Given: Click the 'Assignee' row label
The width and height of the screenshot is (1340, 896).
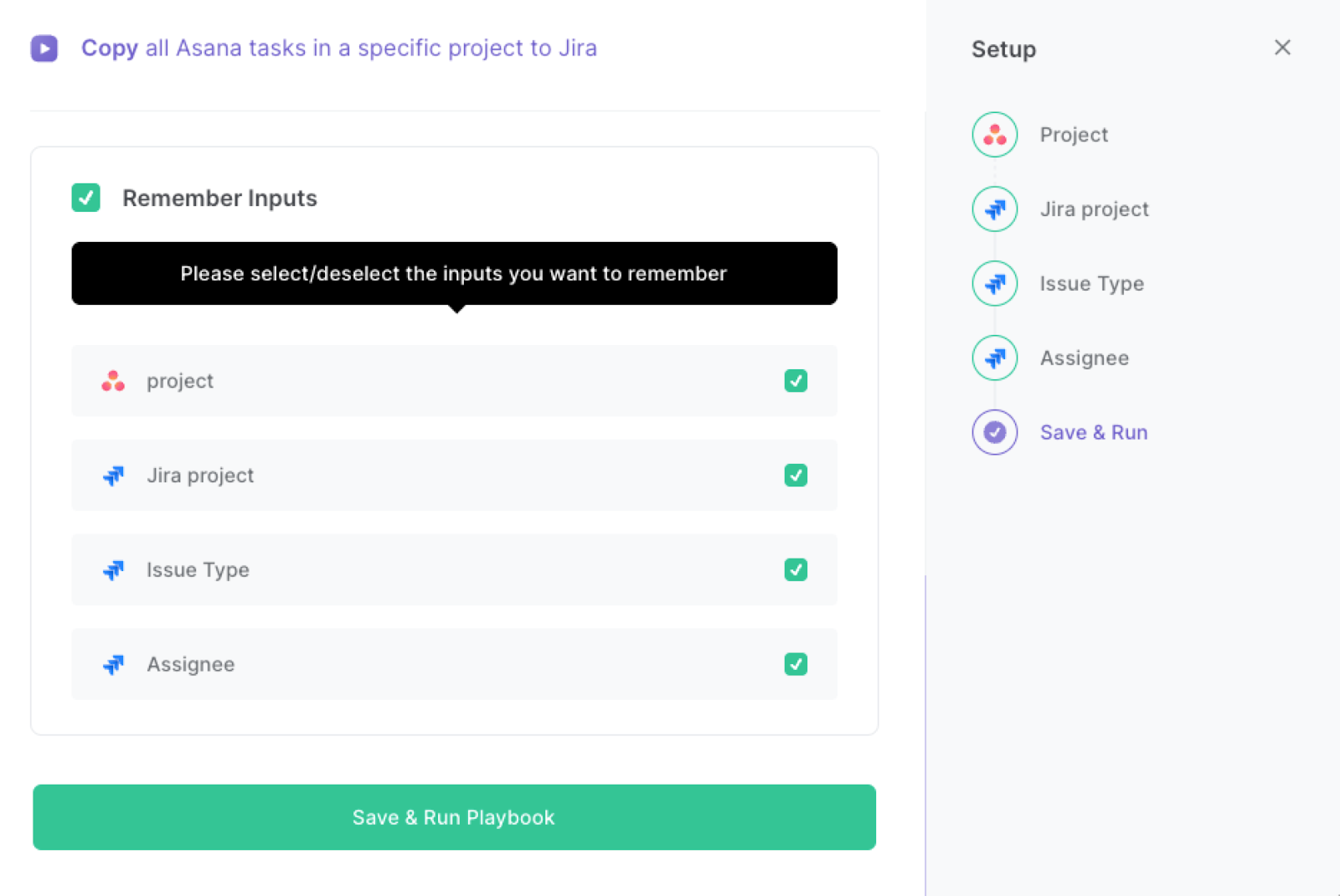Looking at the screenshot, I should pos(191,665).
